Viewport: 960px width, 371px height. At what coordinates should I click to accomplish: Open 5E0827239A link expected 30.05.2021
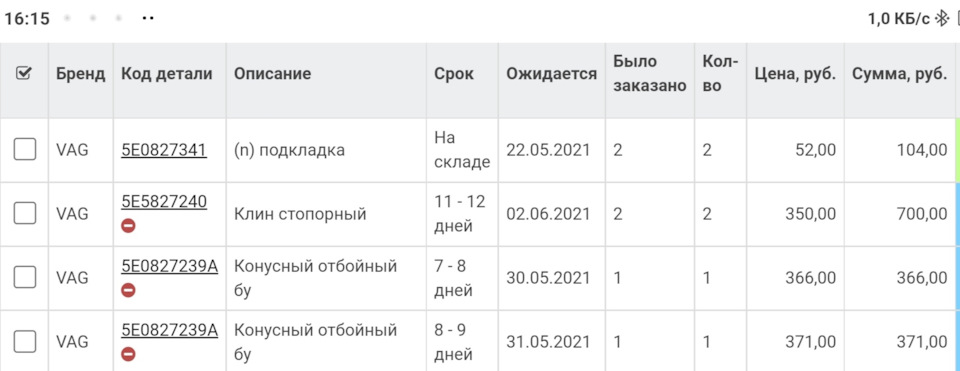[170, 266]
